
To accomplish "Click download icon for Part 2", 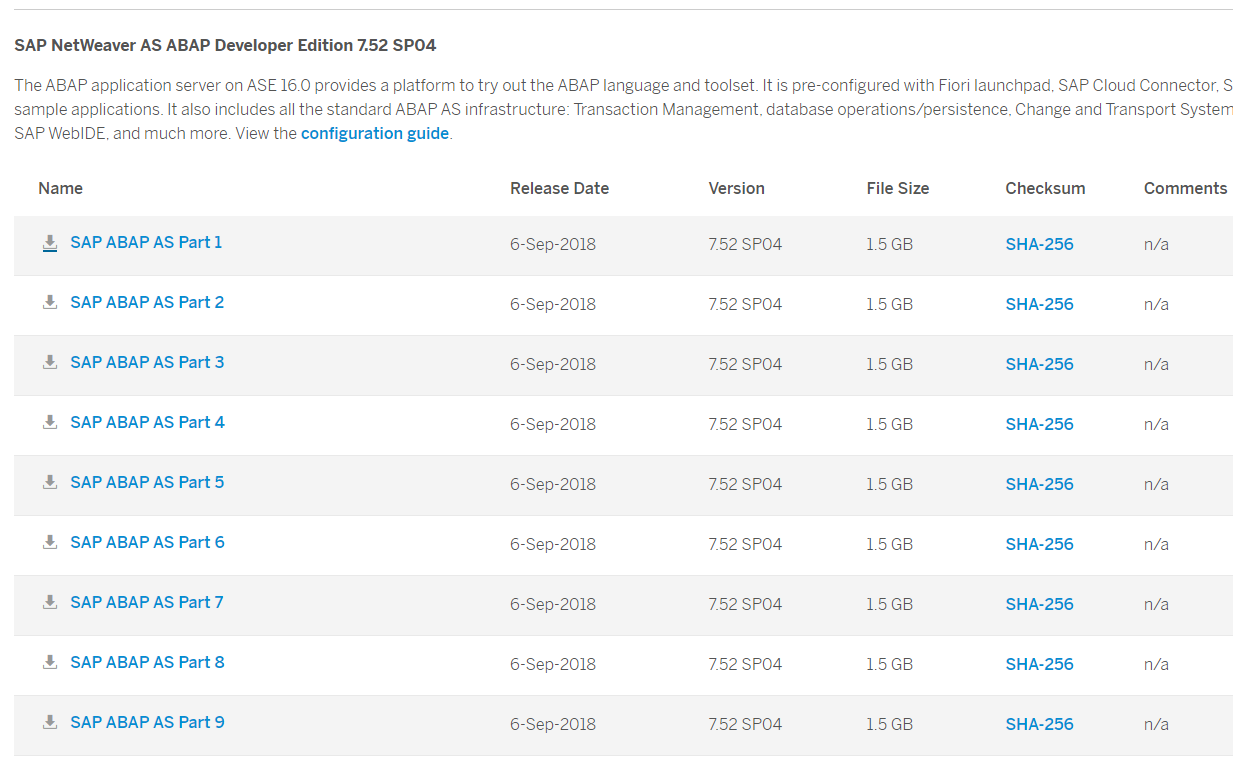I will tap(50, 302).
